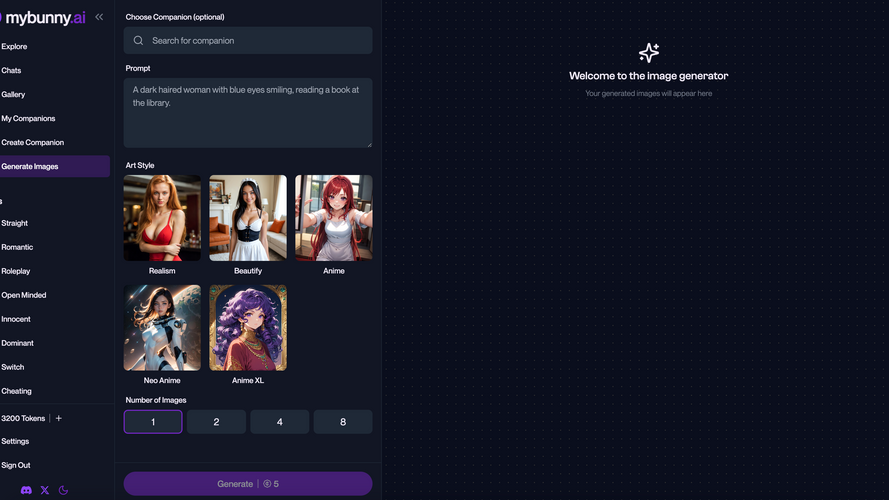The height and width of the screenshot is (500, 889).
Task: Choose the Neo Anime art style thumbnail
Action: [162, 328]
